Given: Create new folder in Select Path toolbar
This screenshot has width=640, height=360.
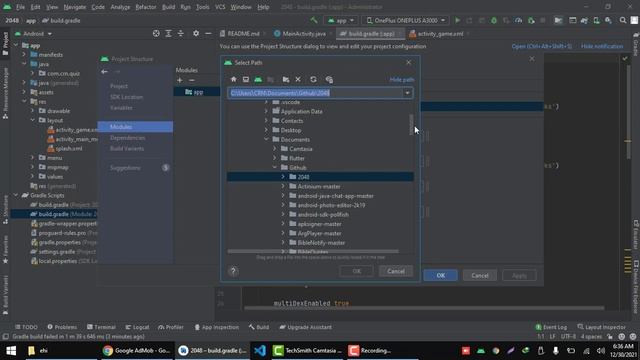Looking at the screenshot, I should point(286,80).
